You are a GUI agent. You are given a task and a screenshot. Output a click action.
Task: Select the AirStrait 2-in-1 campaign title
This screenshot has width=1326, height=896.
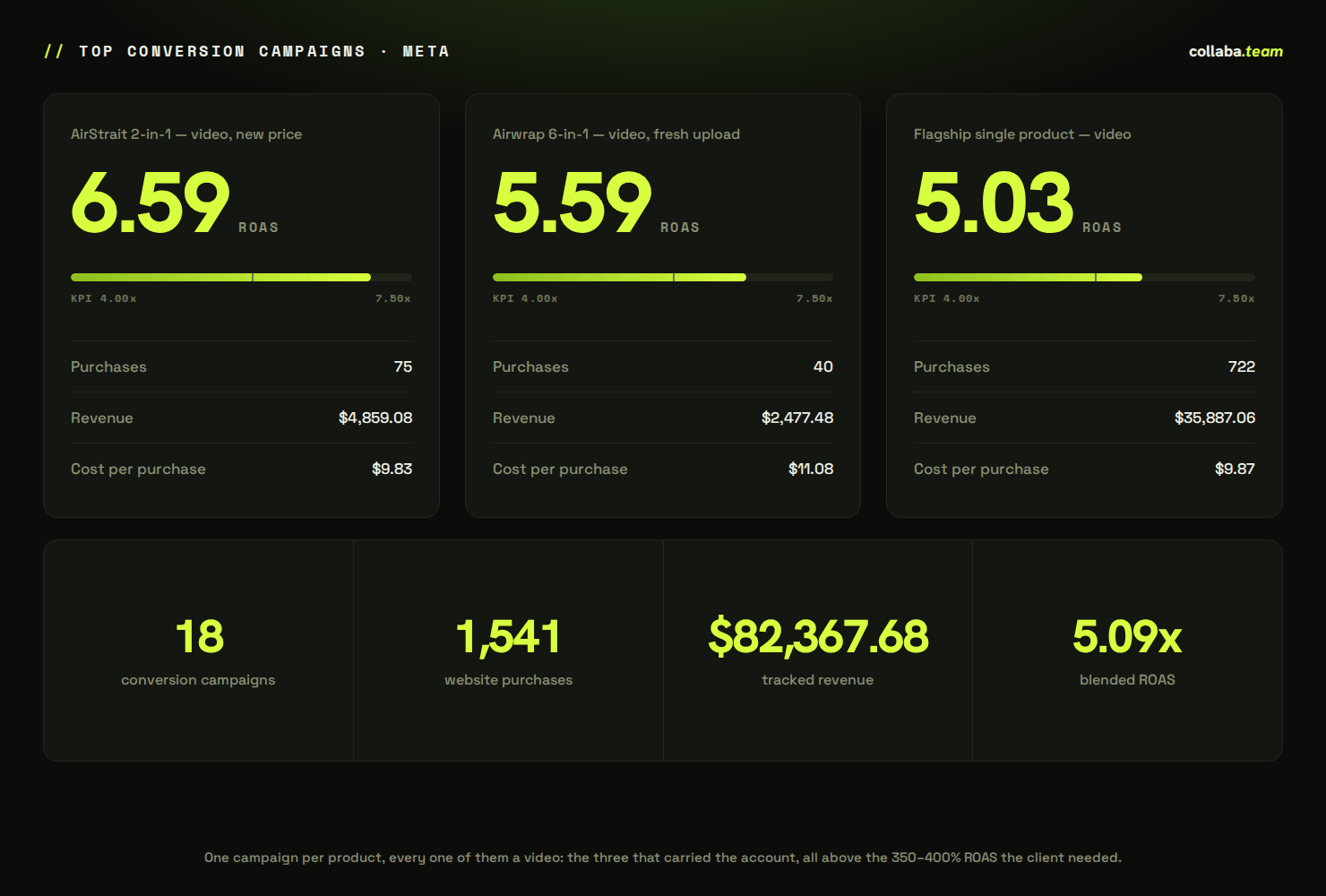pyautogui.click(x=186, y=134)
